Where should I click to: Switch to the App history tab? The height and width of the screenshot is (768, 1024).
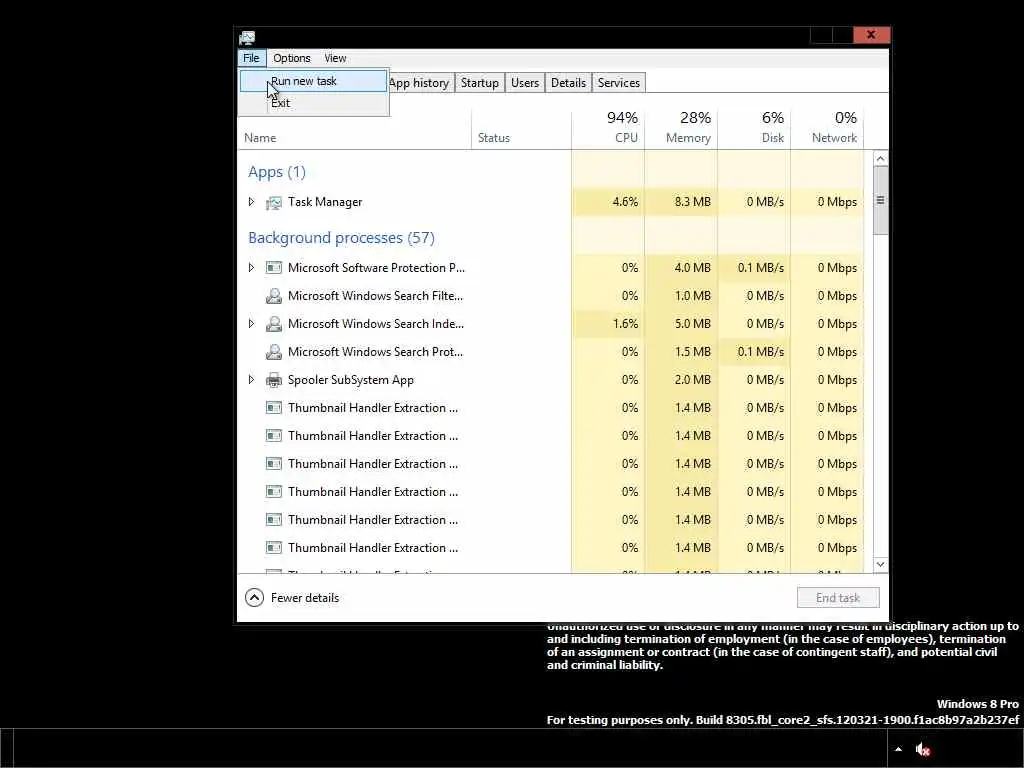tap(419, 83)
